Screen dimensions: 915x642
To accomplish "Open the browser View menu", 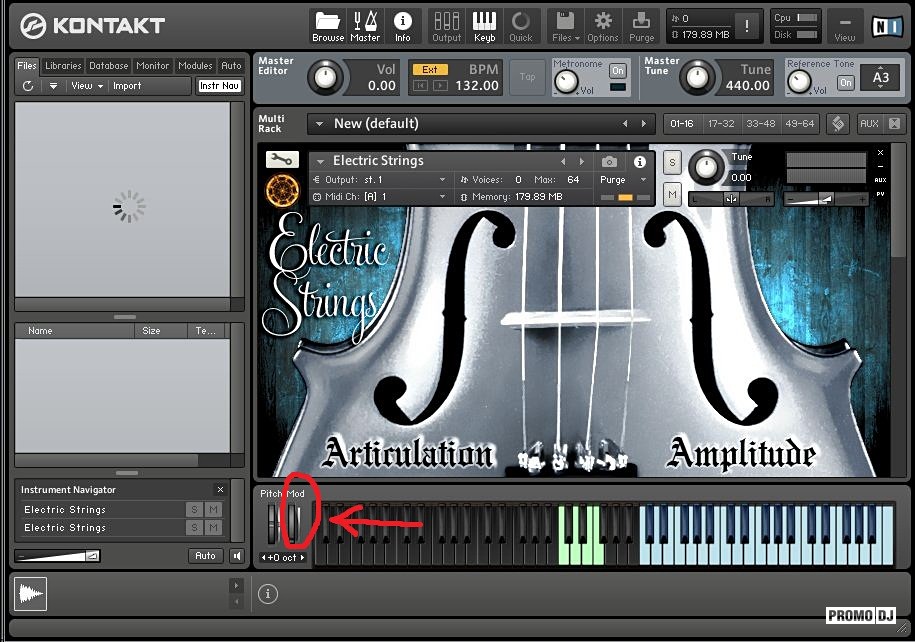I will pos(87,86).
